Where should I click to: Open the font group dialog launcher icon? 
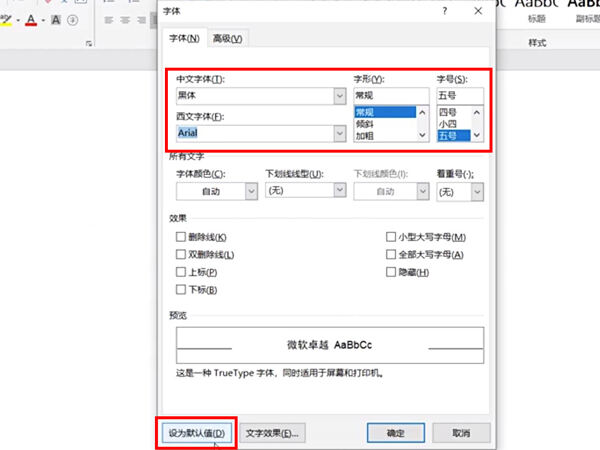pyautogui.click(x=89, y=44)
